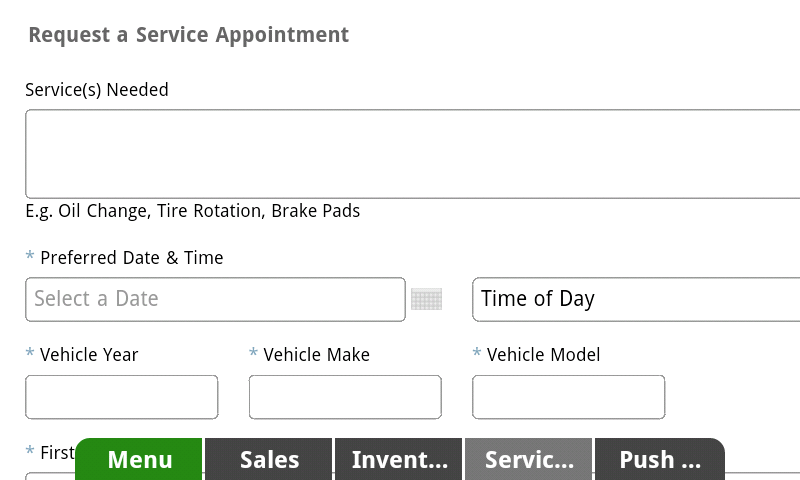Expand the Time of Day dropdown
Image resolution: width=800 pixels, height=480 pixels.
click(x=635, y=299)
